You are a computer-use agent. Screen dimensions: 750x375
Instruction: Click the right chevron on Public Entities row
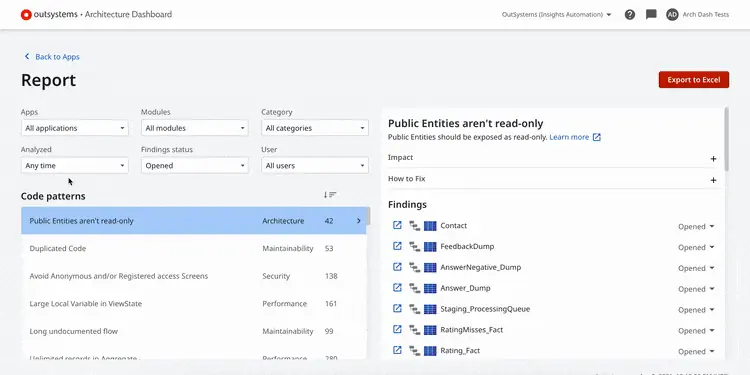pyautogui.click(x=359, y=221)
